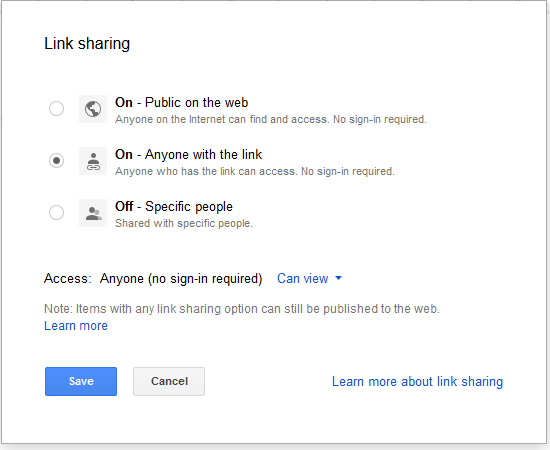Open the Learn more link under the note
This screenshot has width=550, height=450.
[76, 326]
